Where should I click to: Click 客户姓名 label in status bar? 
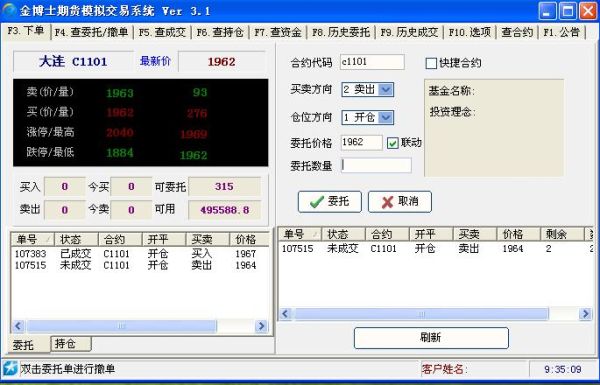coord(444,369)
